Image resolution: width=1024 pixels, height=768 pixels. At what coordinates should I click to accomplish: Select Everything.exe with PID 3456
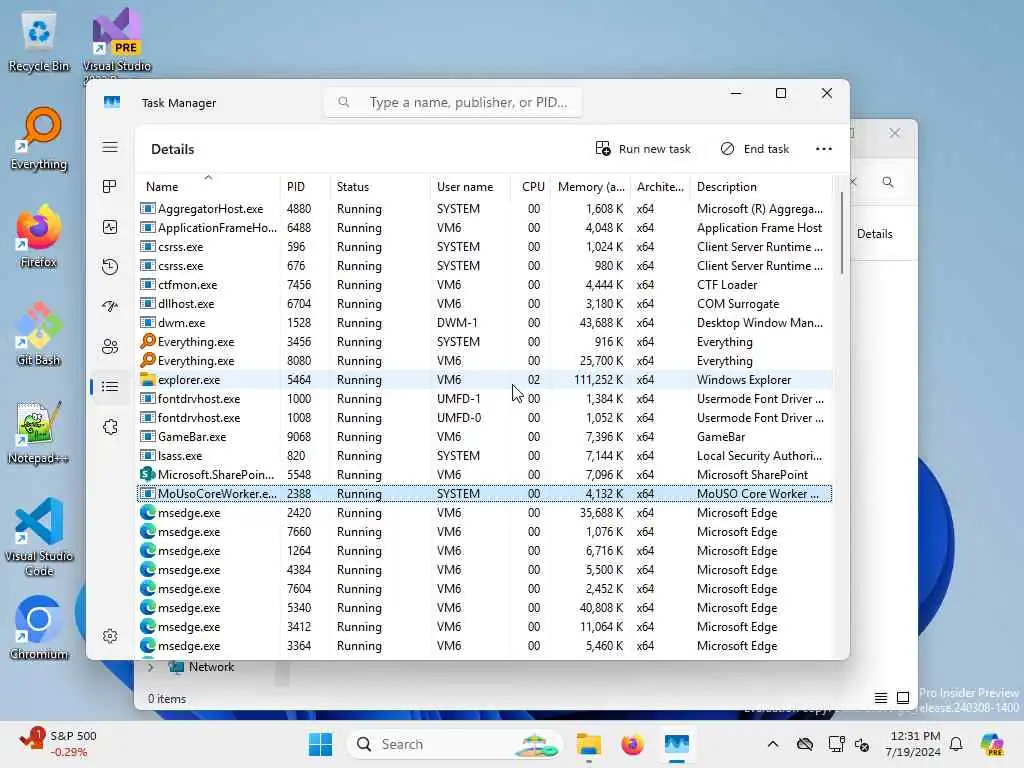click(x=485, y=342)
